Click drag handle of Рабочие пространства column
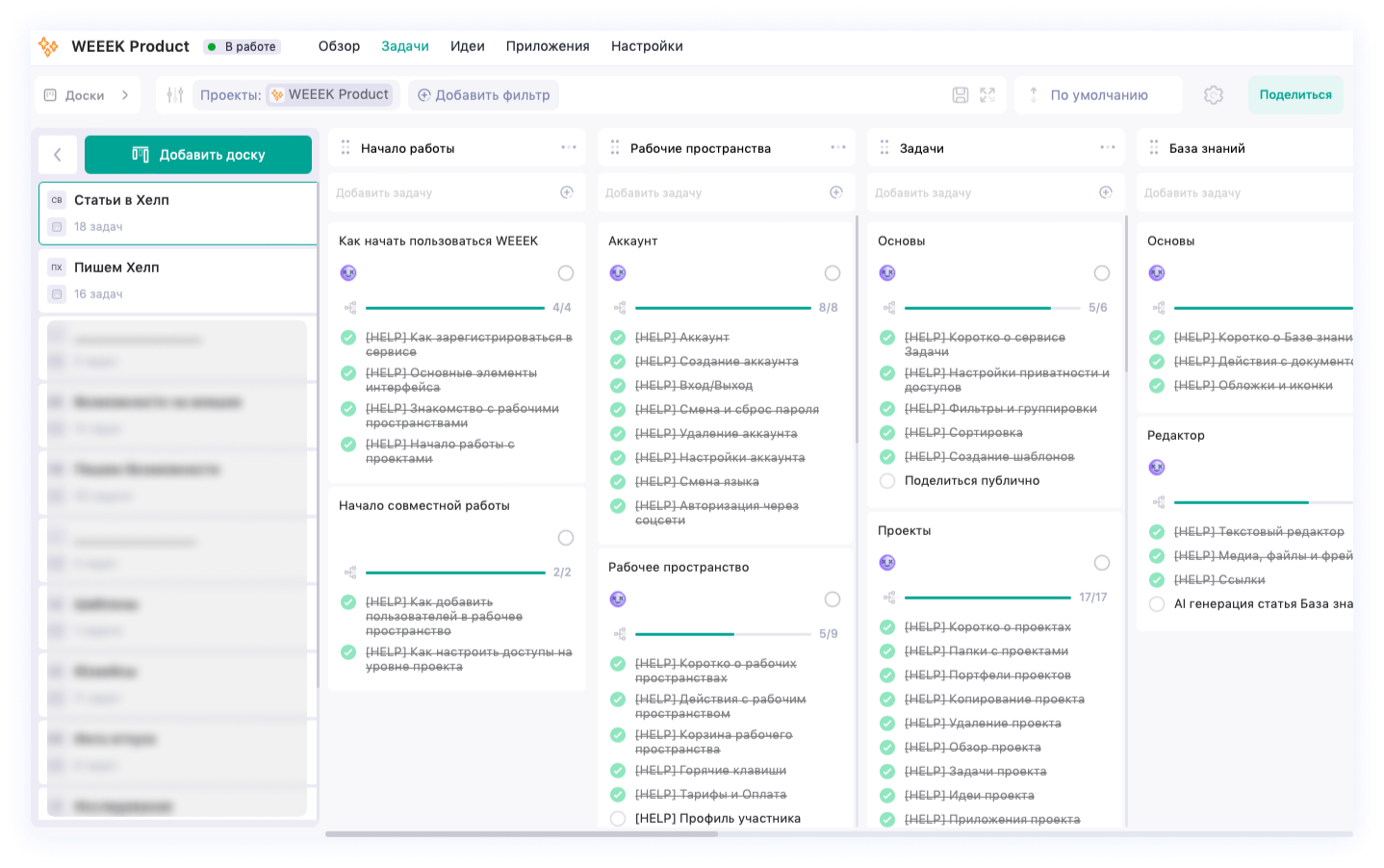This screenshot has height=868, width=1384. [x=615, y=148]
